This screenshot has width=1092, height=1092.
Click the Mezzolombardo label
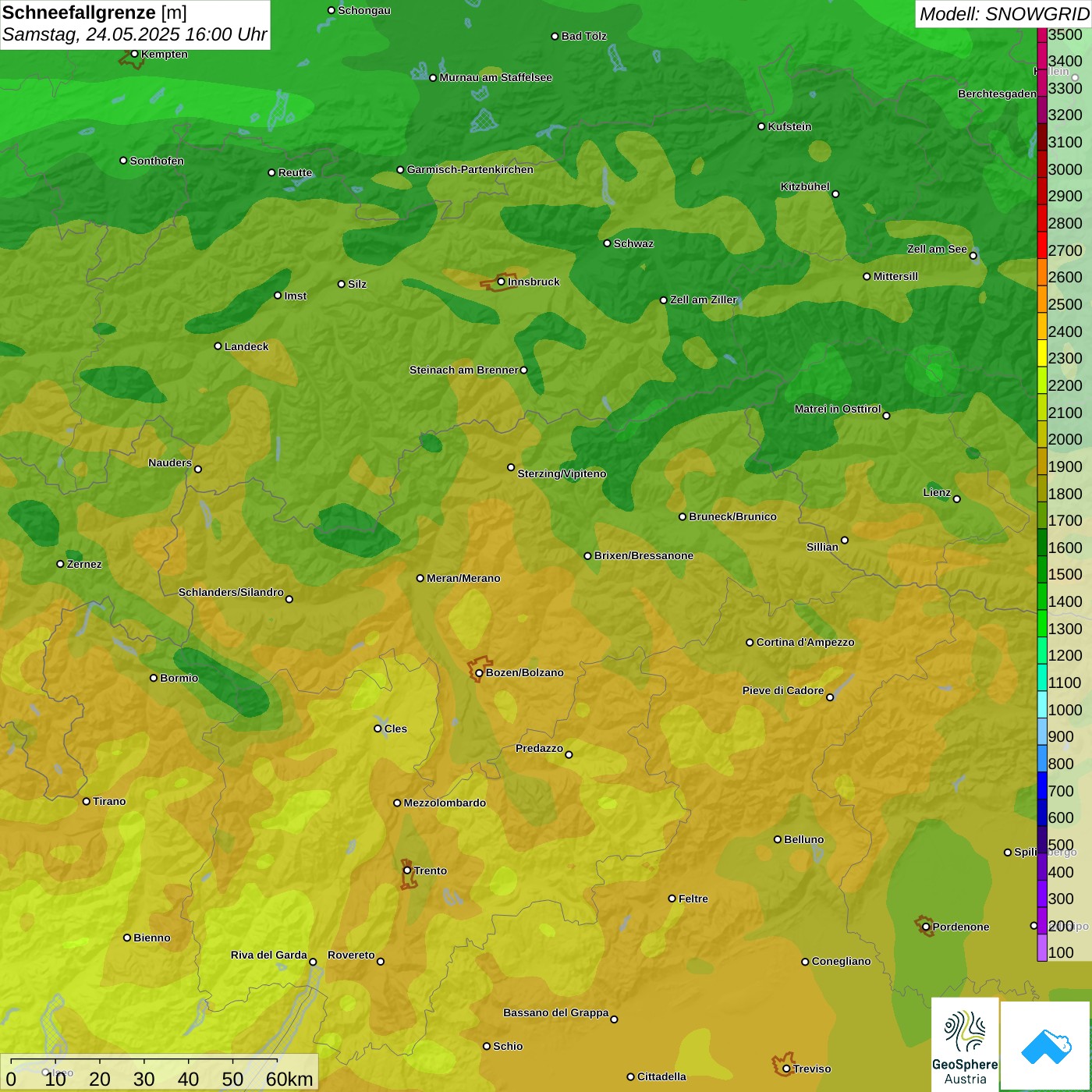[x=445, y=803]
